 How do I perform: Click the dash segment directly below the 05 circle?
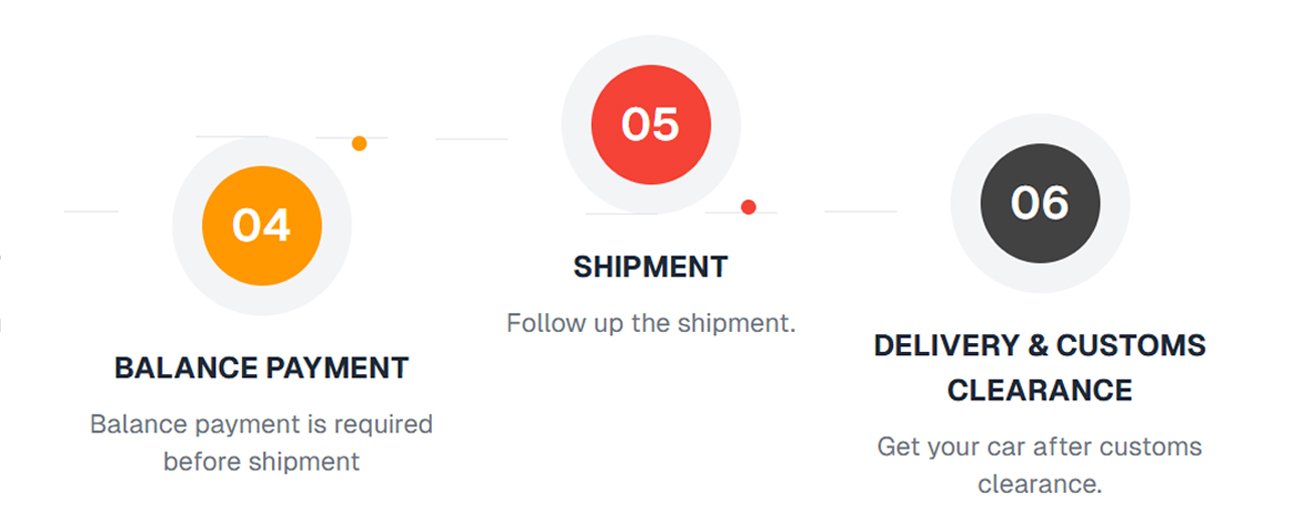click(621, 213)
